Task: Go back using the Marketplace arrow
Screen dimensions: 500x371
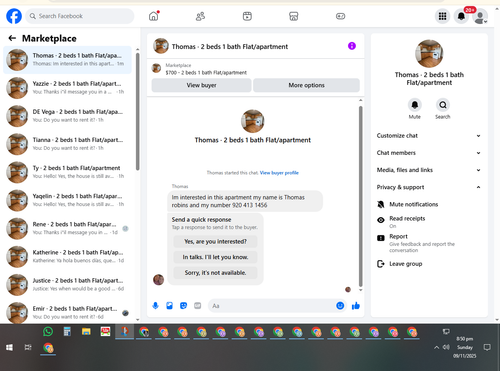Action: coord(12,38)
